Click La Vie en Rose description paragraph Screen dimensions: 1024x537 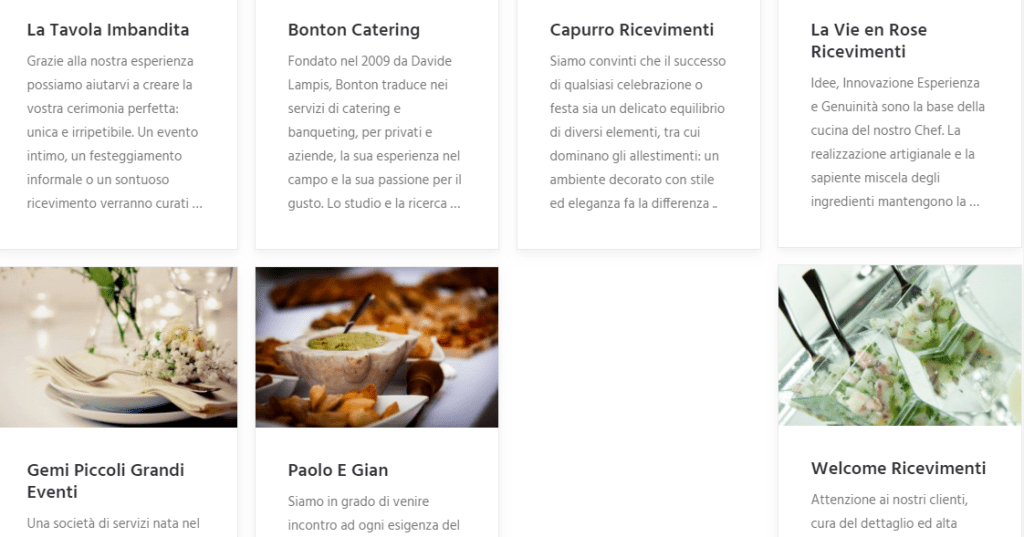click(897, 142)
